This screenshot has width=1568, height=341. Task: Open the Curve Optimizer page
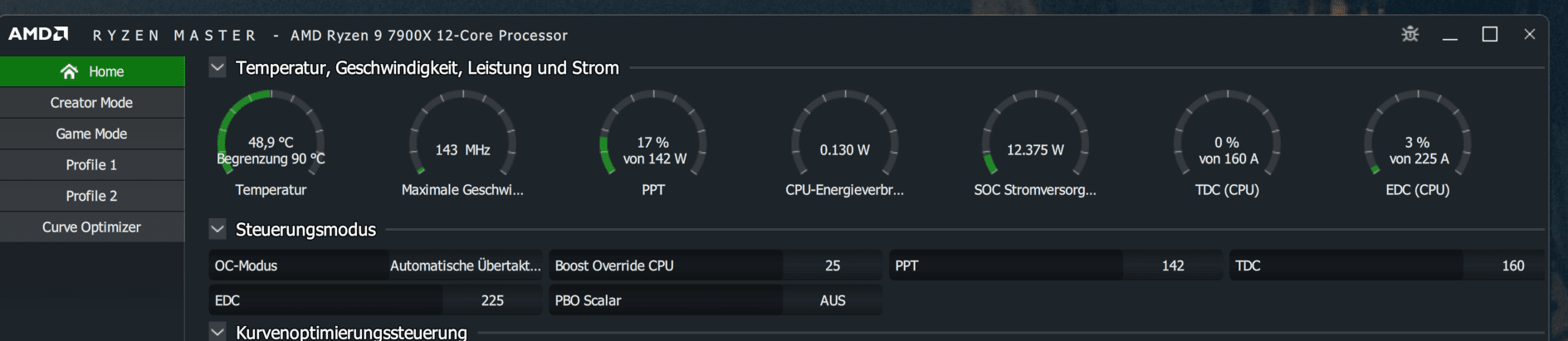point(91,227)
